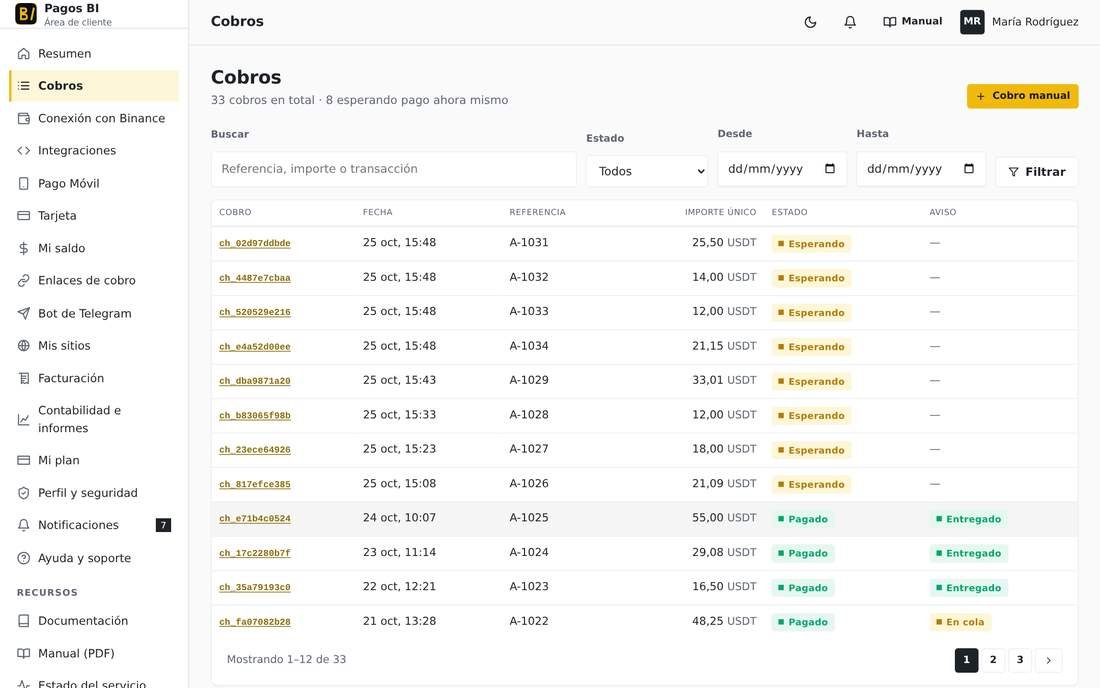Go to page 2
The image size is (1100, 688).
tap(993, 660)
